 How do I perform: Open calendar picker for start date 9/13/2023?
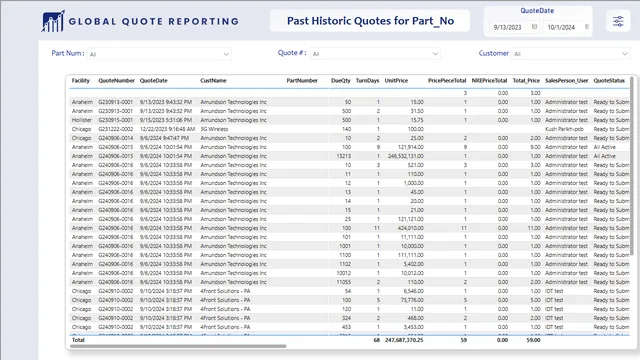[534, 27]
